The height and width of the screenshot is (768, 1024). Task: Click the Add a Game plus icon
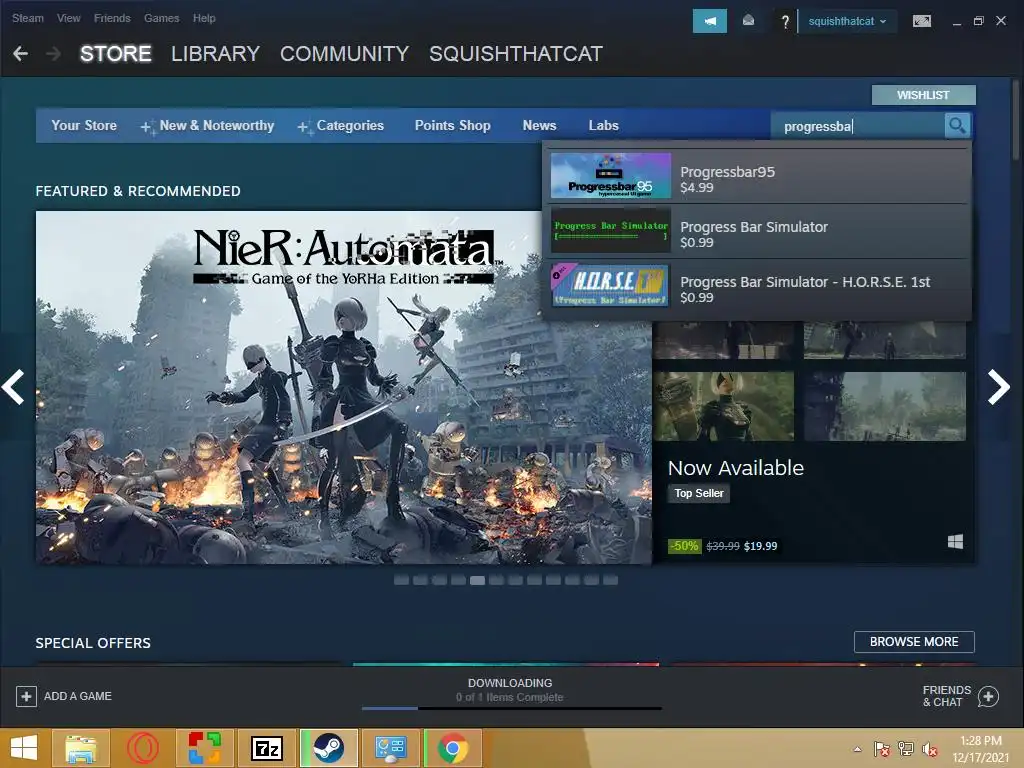click(26, 696)
